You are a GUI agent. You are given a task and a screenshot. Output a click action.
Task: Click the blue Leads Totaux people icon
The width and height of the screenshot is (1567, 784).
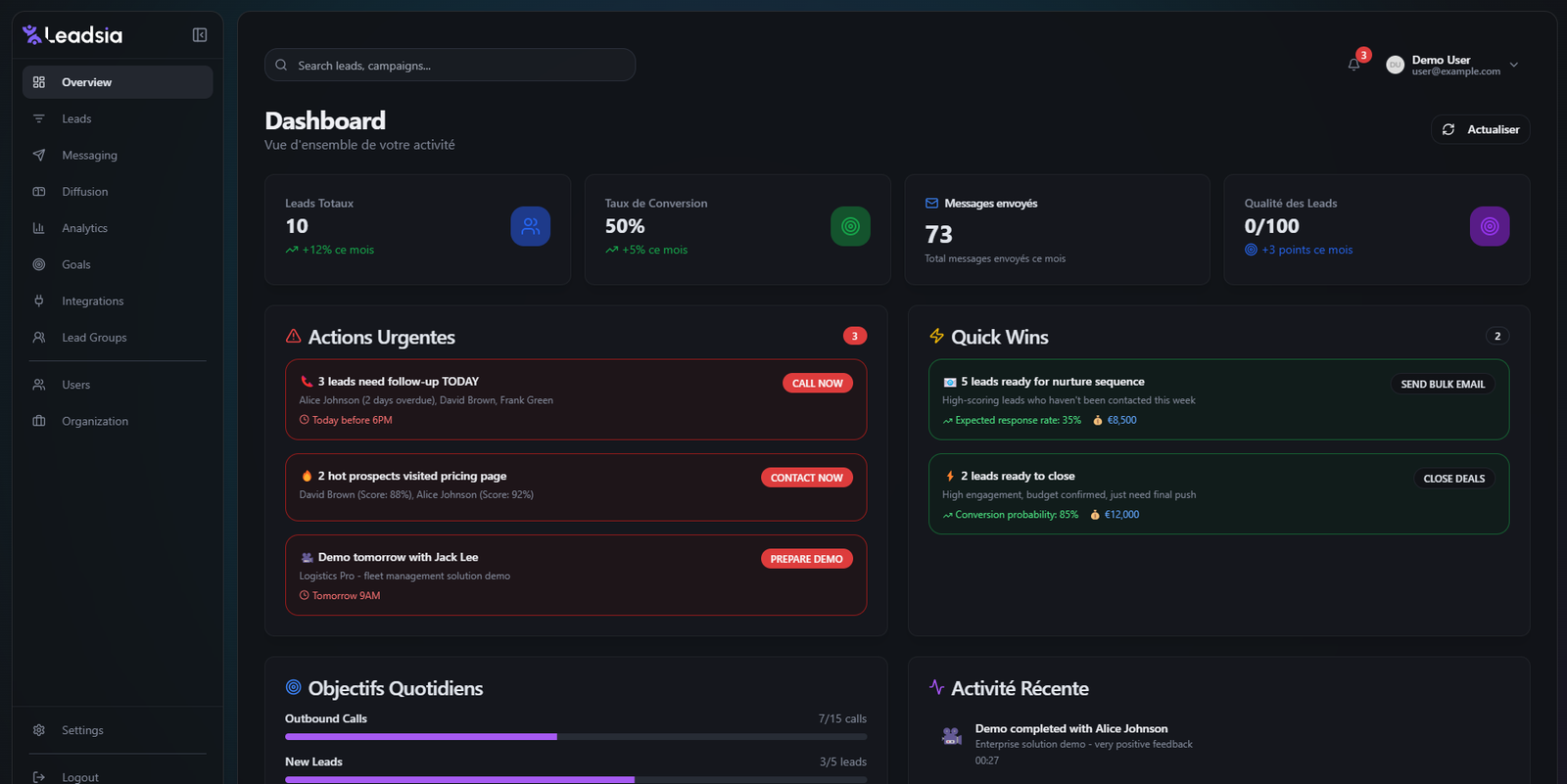531,226
